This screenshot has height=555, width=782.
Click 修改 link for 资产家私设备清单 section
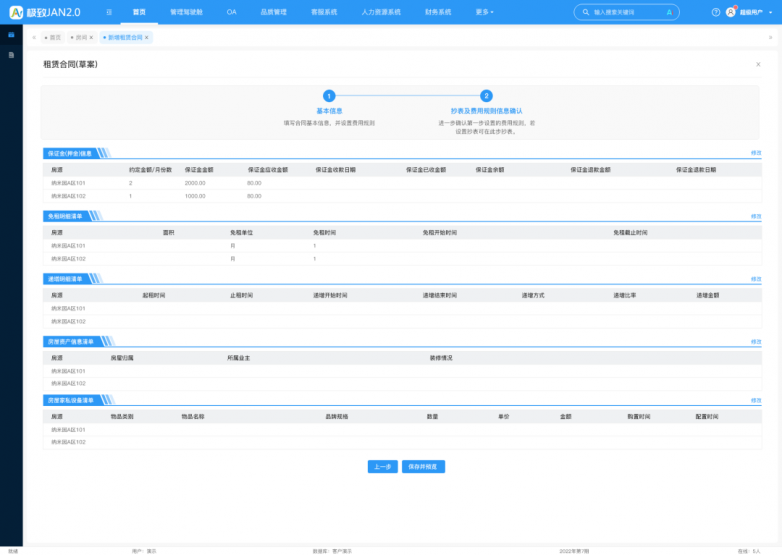(x=756, y=400)
